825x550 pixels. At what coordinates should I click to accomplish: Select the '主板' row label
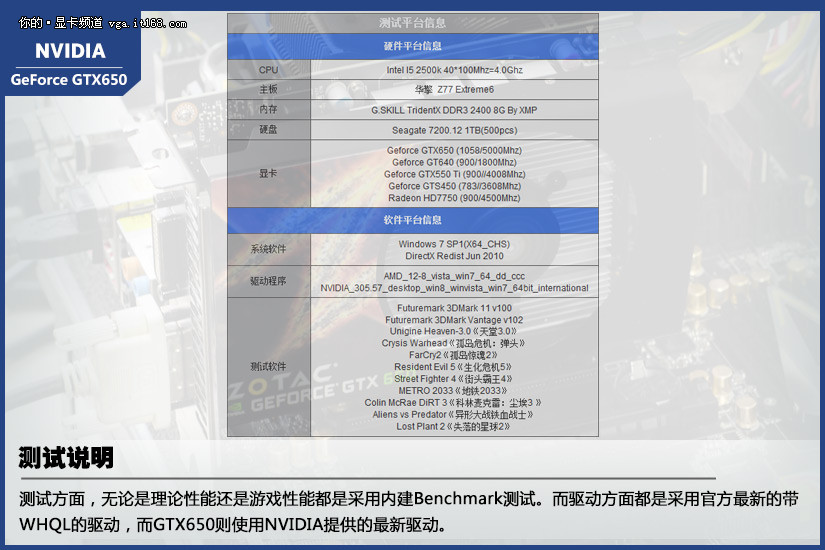(x=268, y=89)
